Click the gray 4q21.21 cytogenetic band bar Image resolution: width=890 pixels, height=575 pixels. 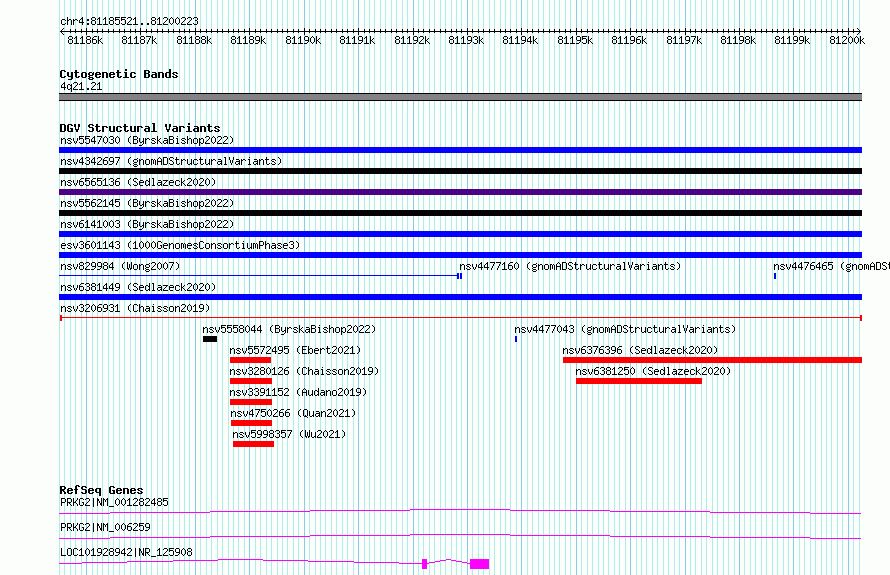pos(460,97)
